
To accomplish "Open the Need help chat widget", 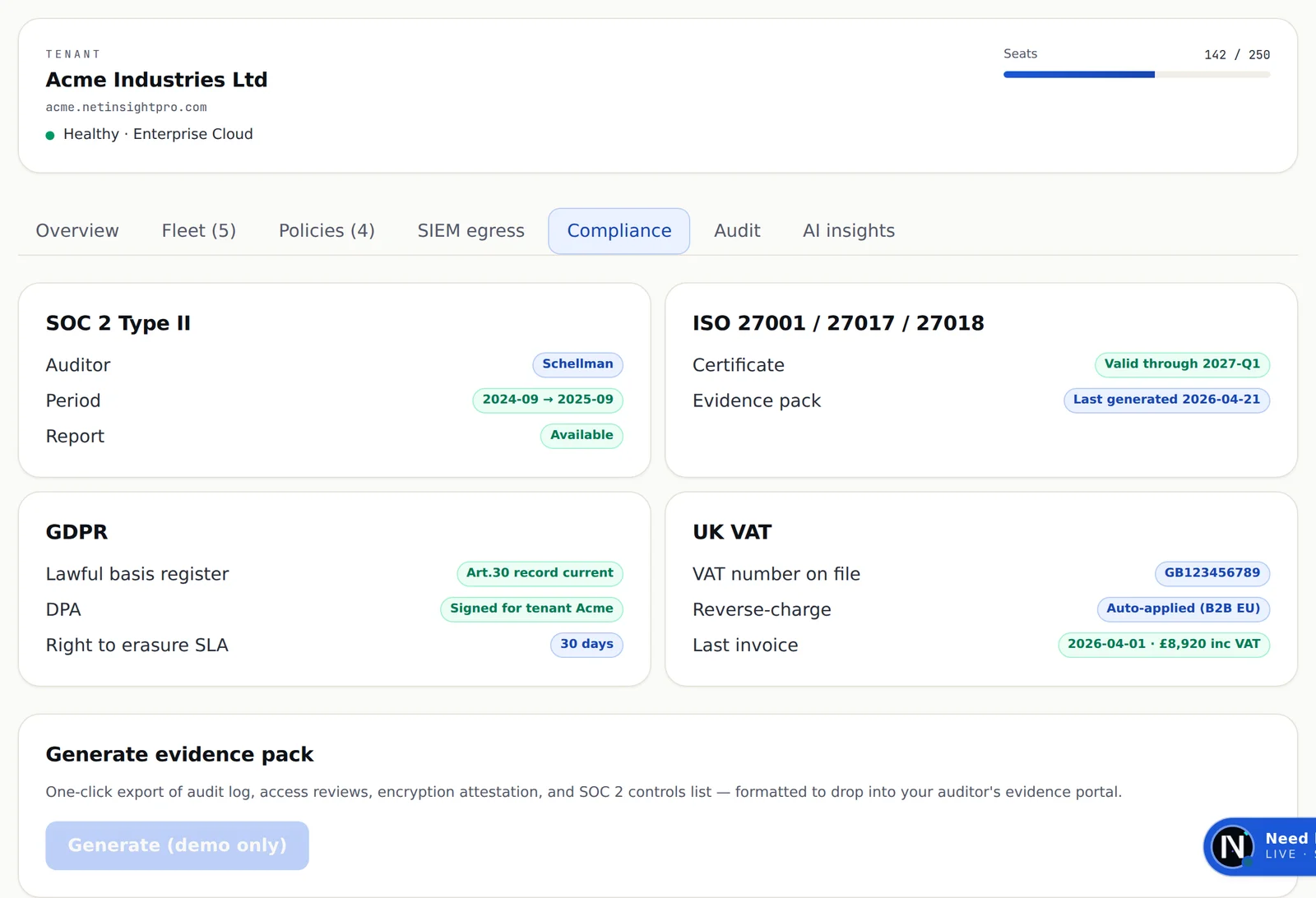I will pyautogui.click(x=1260, y=846).
